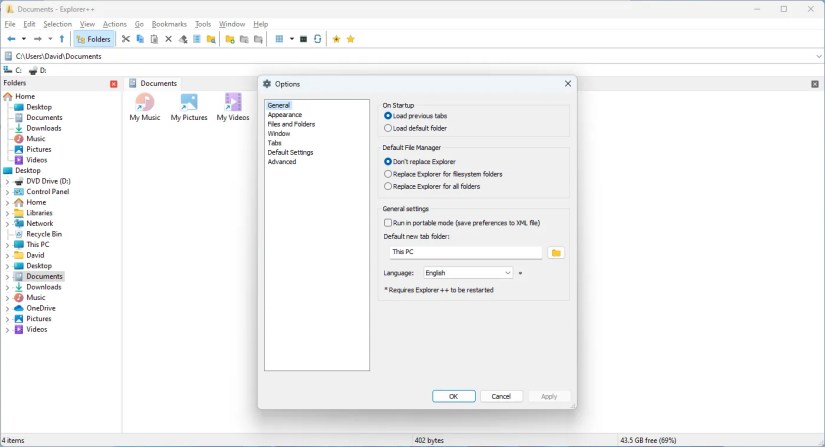This screenshot has height=447, width=825.
Task: Click the Apply button
Action: point(549,397)
